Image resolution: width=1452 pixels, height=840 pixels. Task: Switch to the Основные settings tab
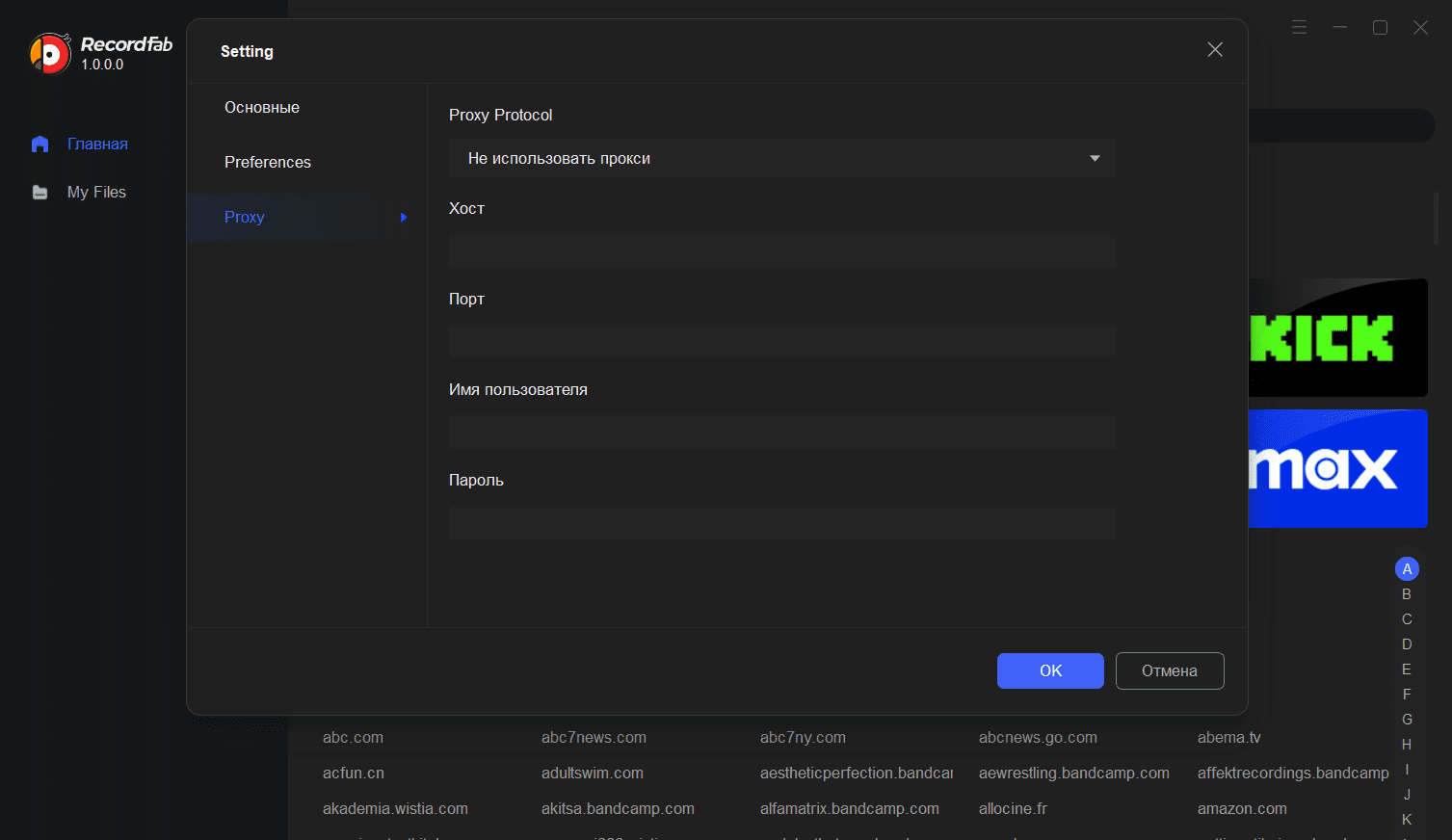(262, 108)
